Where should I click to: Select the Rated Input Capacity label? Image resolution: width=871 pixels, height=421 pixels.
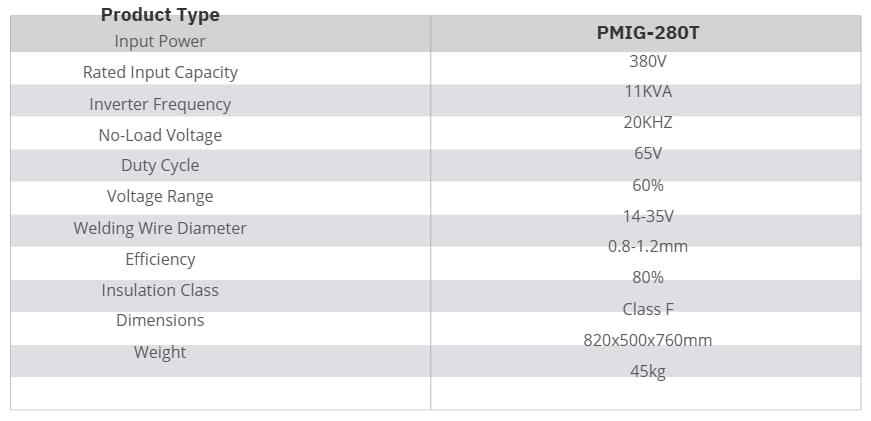(160, 72)
